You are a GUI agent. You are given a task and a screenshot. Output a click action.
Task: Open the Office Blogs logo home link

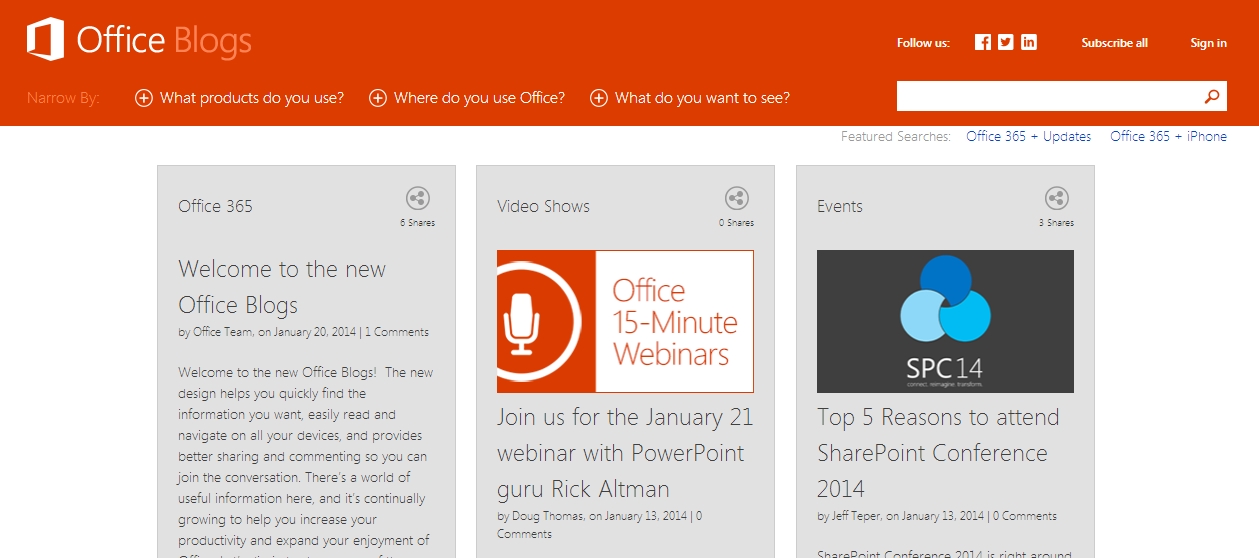[x=140, y=41]
